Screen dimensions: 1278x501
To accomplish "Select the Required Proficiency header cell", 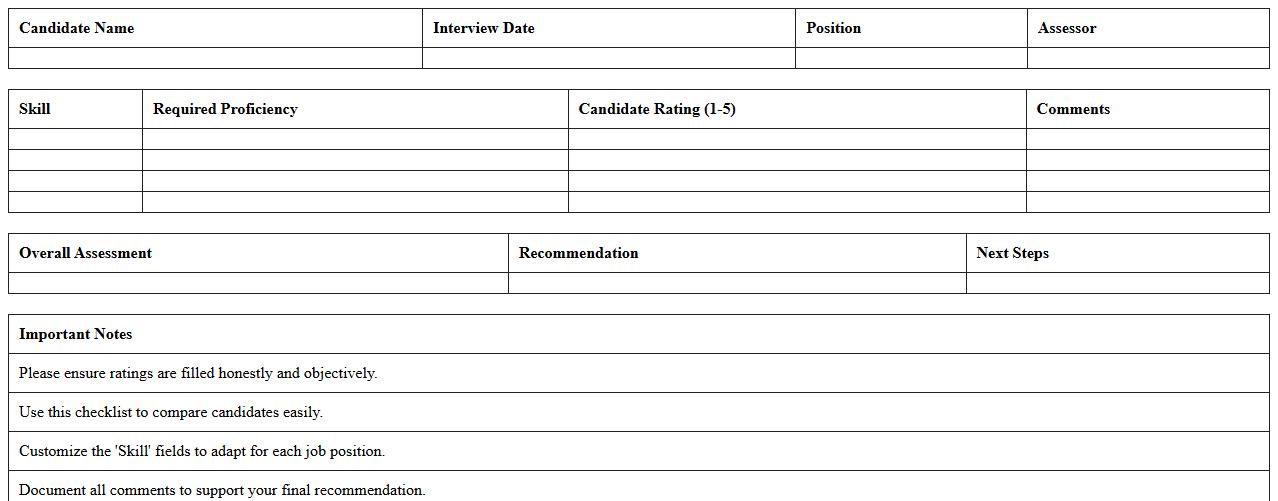I will [225, 109].
